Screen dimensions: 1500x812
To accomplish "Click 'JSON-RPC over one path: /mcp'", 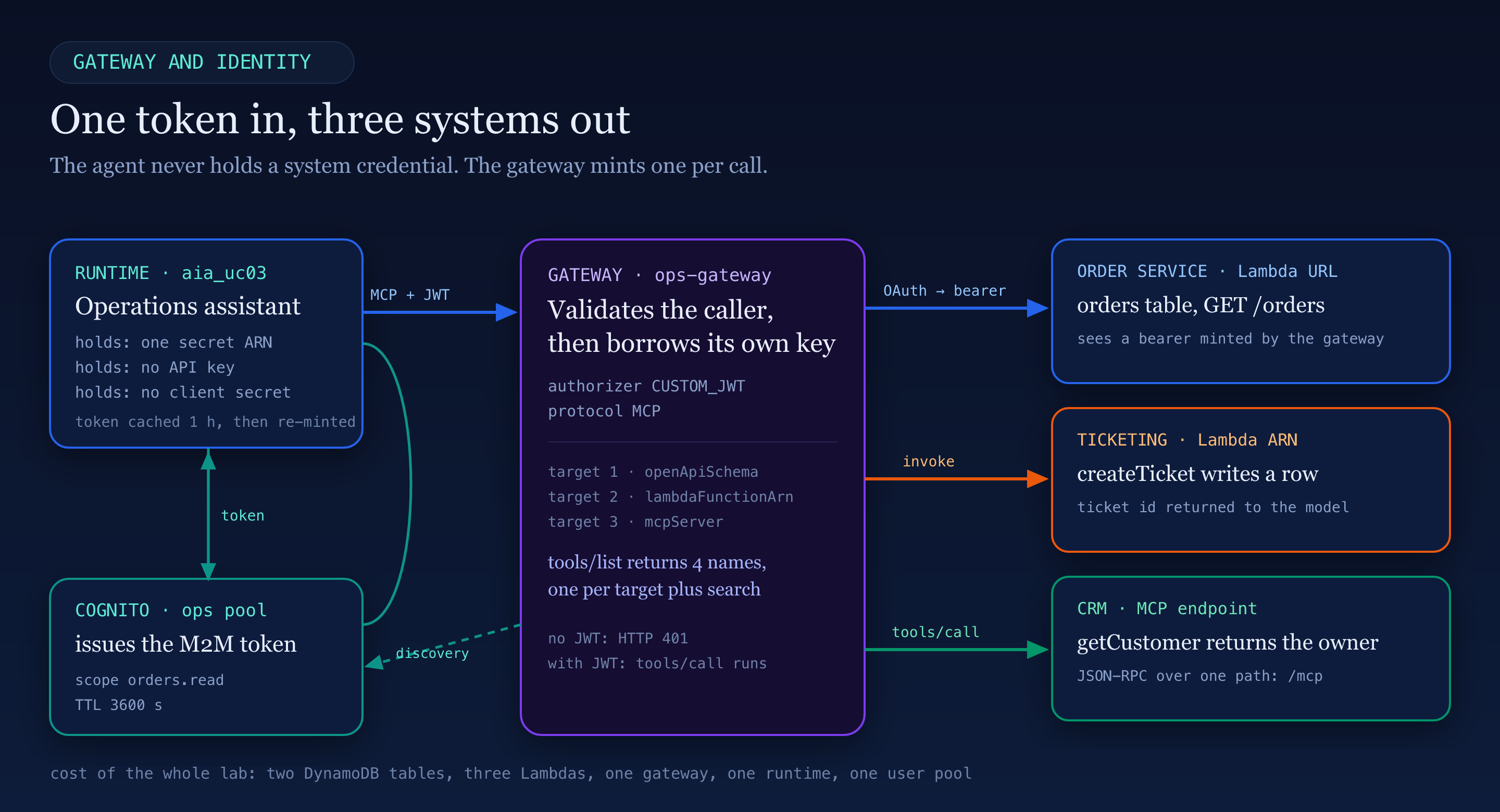I will coord(1199,676).
